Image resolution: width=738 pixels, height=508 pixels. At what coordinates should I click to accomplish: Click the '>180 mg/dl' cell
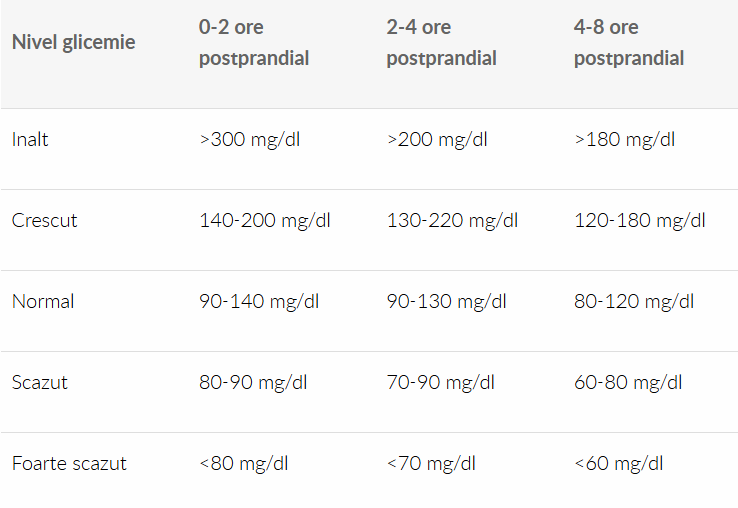tap(624, 139)
